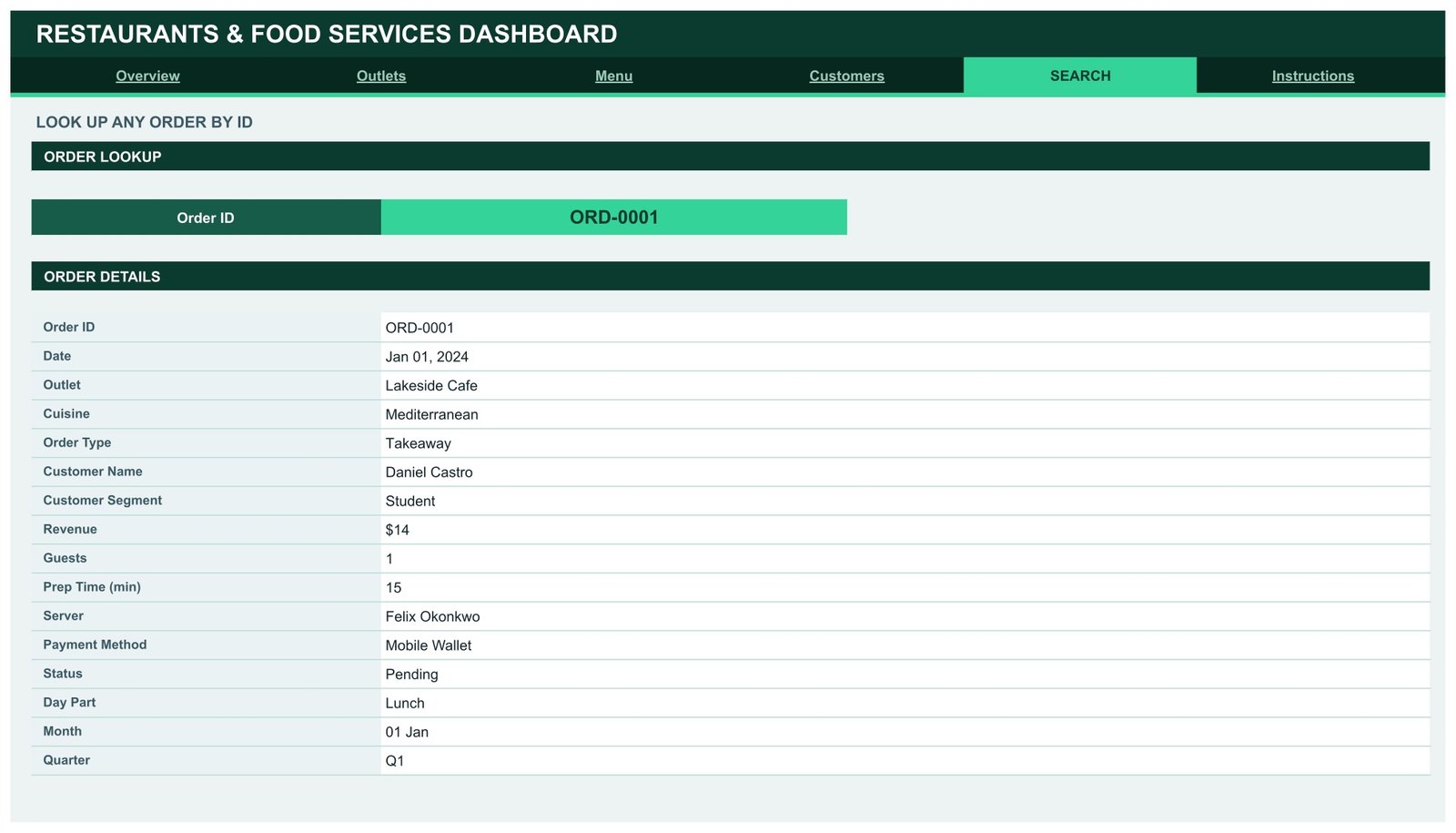This screenshot has width=1456, height=833.
Task: Click the 'Customer Segment' row label
Action: point(103,501)
